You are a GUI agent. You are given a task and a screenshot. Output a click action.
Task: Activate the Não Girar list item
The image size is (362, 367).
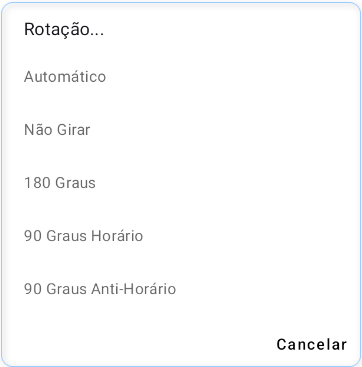(x=181, y=130)
